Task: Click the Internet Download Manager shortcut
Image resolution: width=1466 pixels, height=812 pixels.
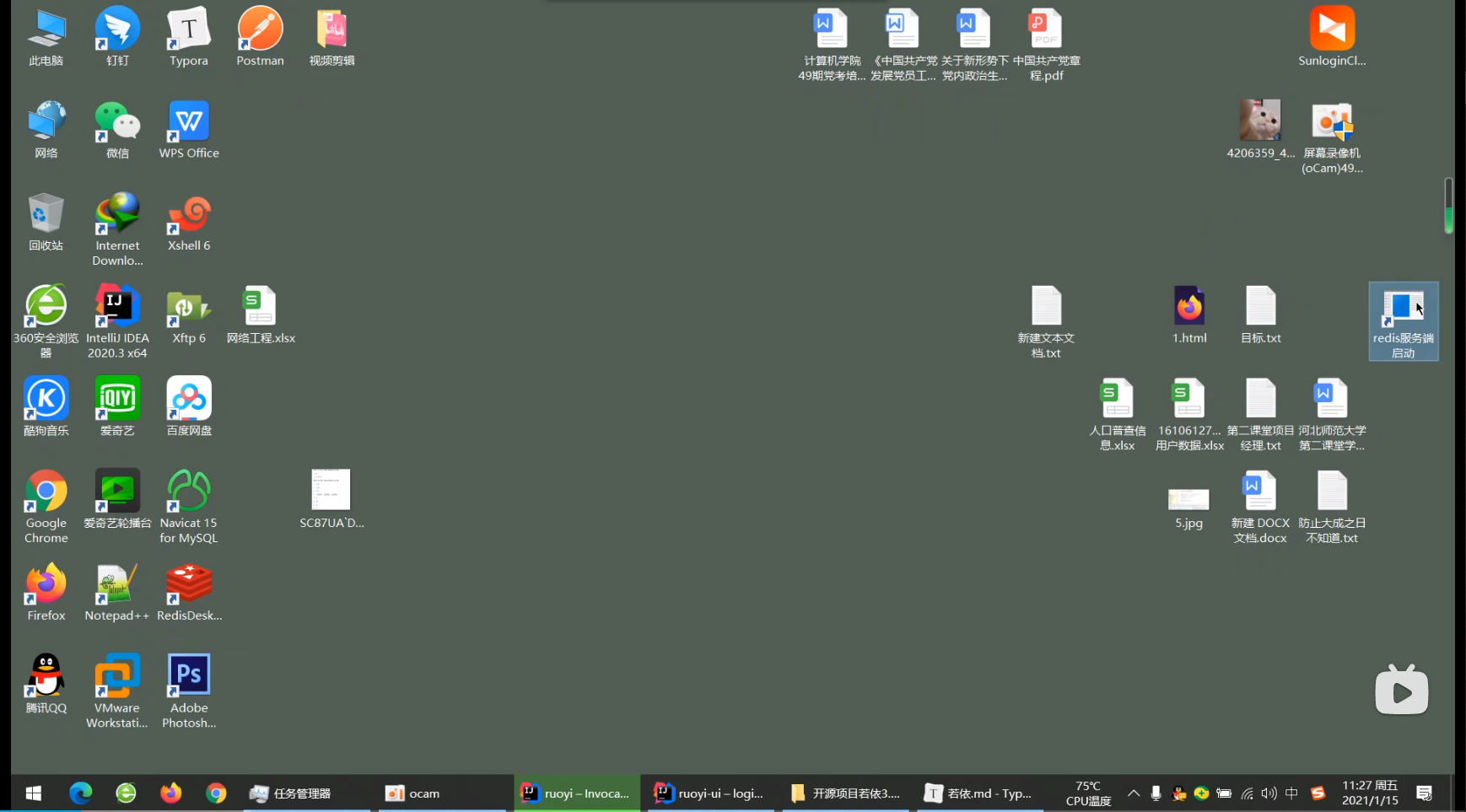Action: point(117,229)
